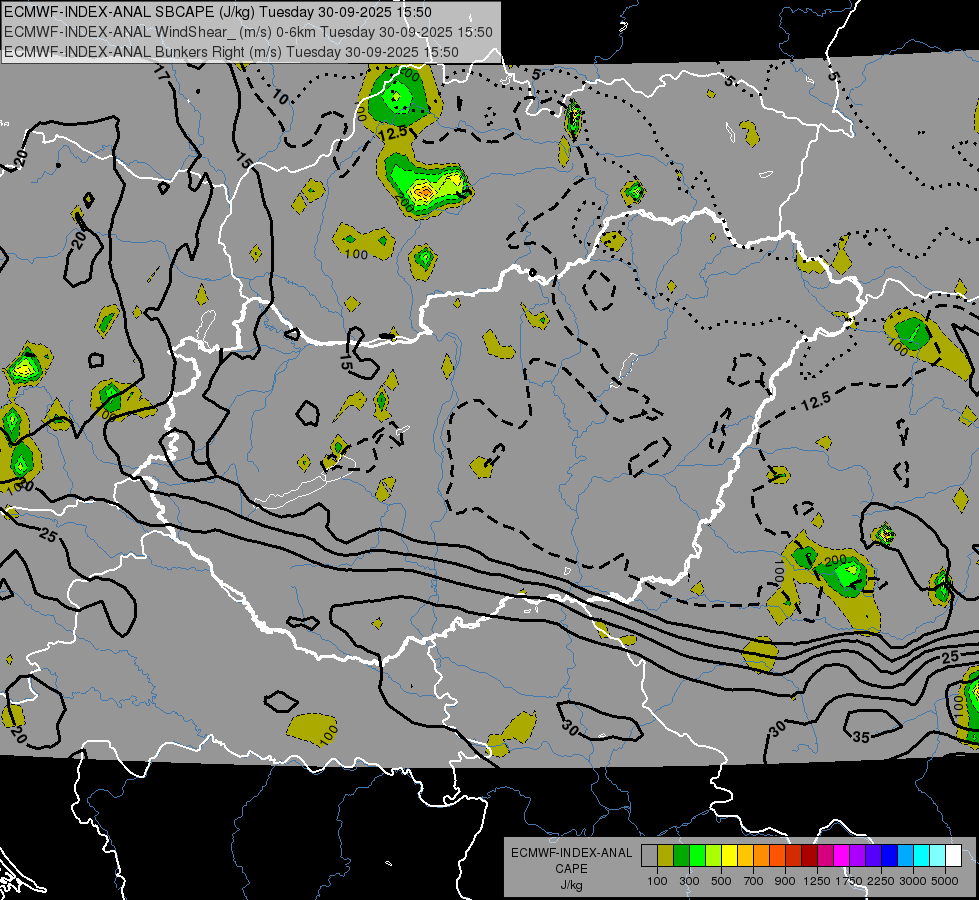Select the WindShear 0-6km title line
This screenshot has height=900, width=979.
[x=248, y=32]
